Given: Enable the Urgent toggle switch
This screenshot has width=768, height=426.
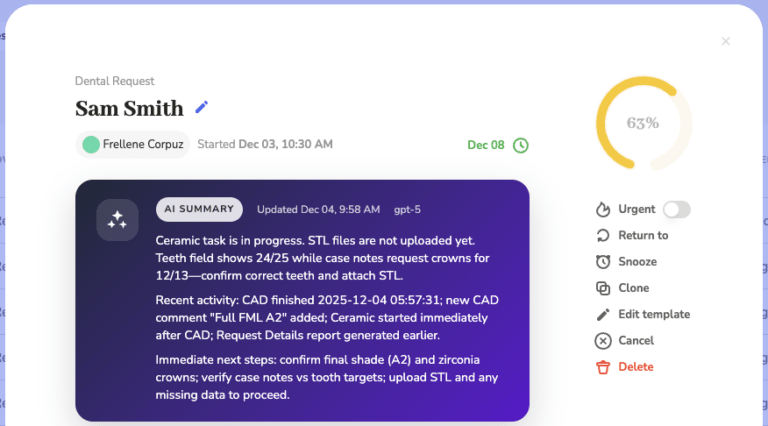Looking at the screenshot, I should [677, 210].
